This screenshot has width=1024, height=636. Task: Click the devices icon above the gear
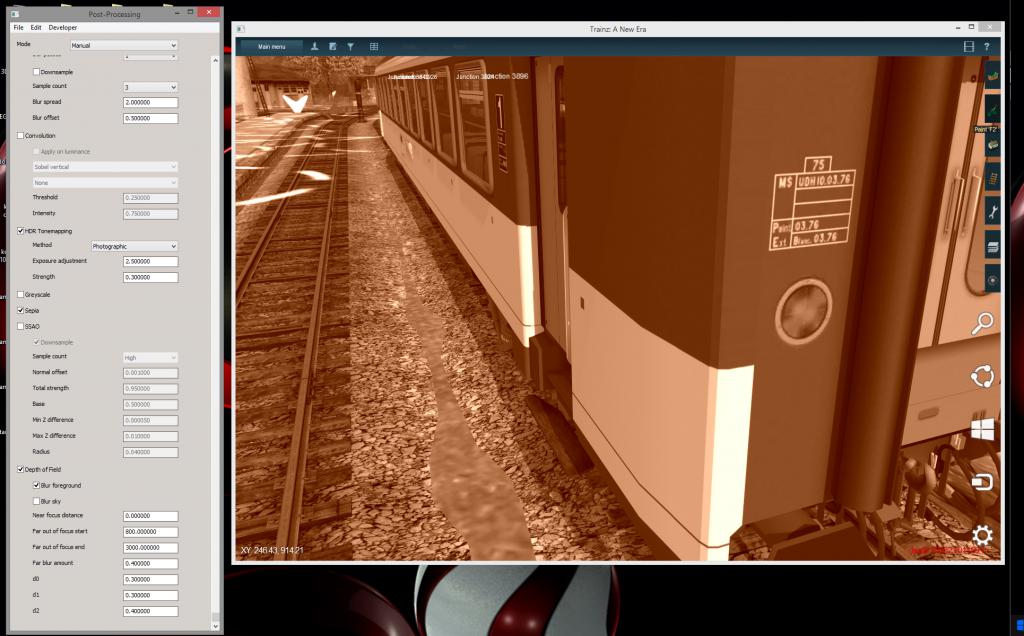(982, 483)
